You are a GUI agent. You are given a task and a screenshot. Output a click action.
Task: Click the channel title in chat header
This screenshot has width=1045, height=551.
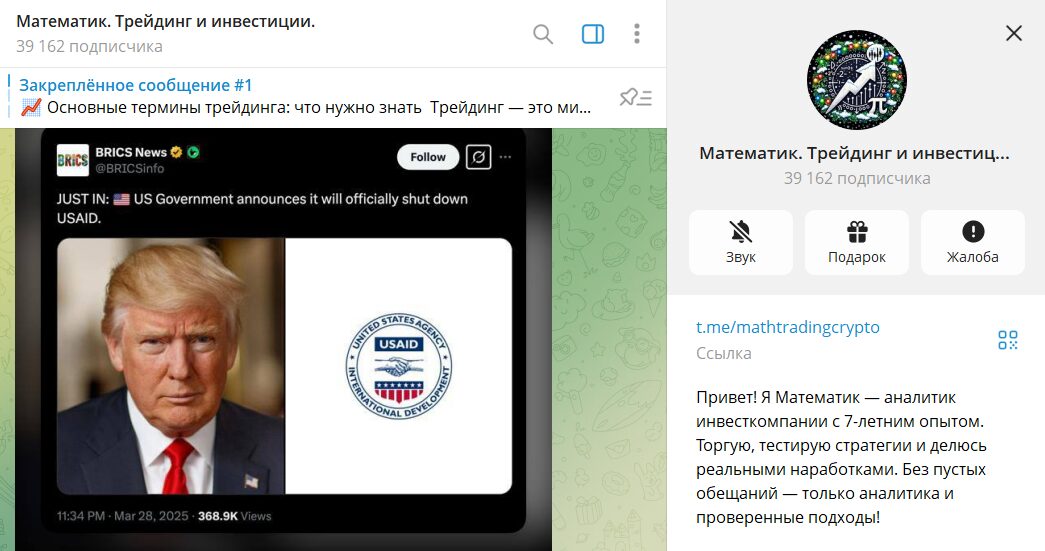[x=166, y=21]
